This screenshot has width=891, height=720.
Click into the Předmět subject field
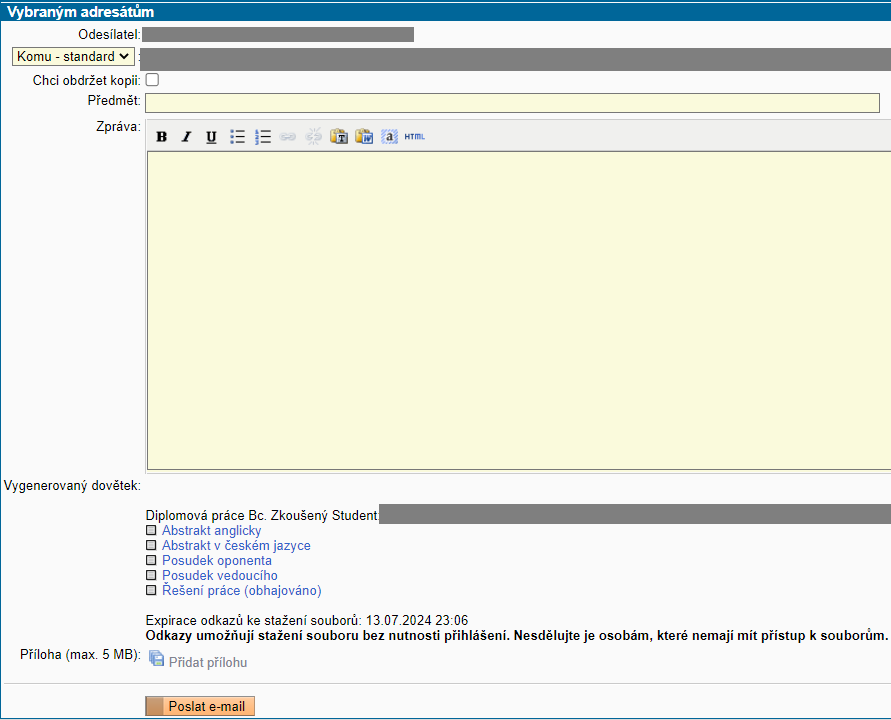[x=512, y=103]
